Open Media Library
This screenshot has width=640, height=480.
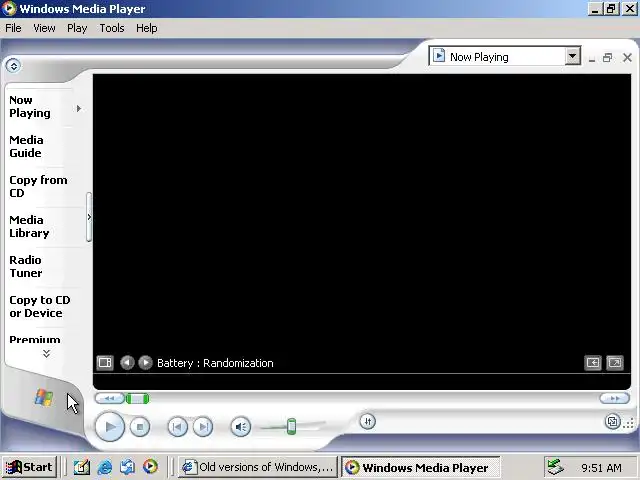pyautogui.click(x=29, y=227)
